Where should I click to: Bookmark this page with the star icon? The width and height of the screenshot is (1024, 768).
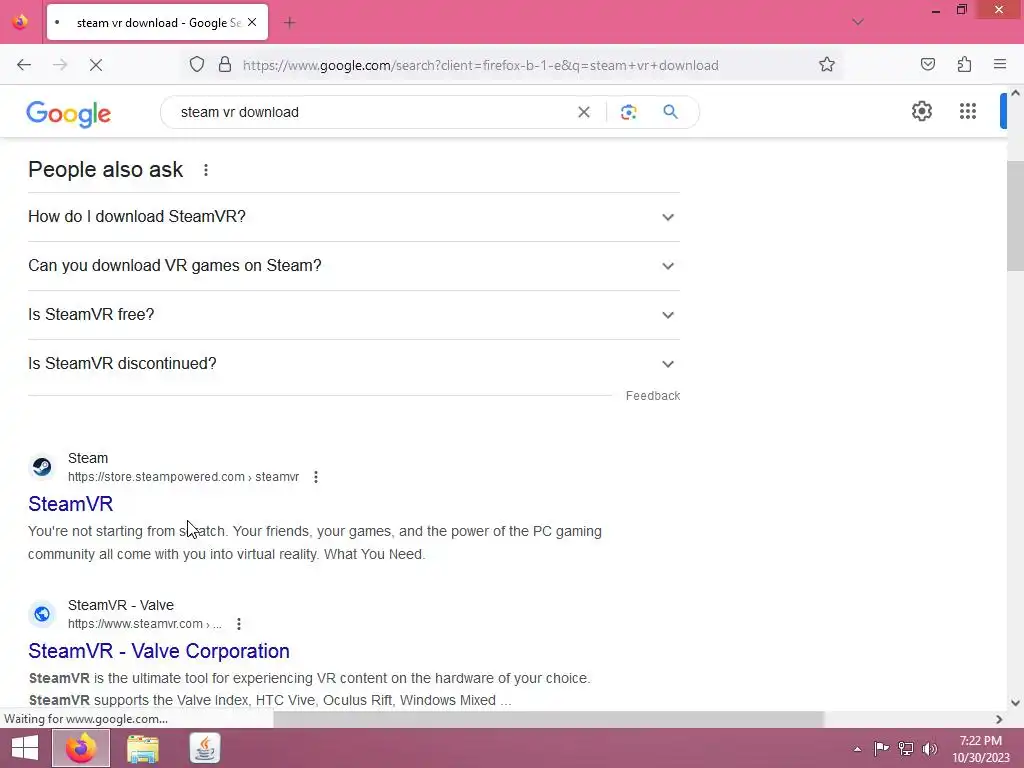827,65
